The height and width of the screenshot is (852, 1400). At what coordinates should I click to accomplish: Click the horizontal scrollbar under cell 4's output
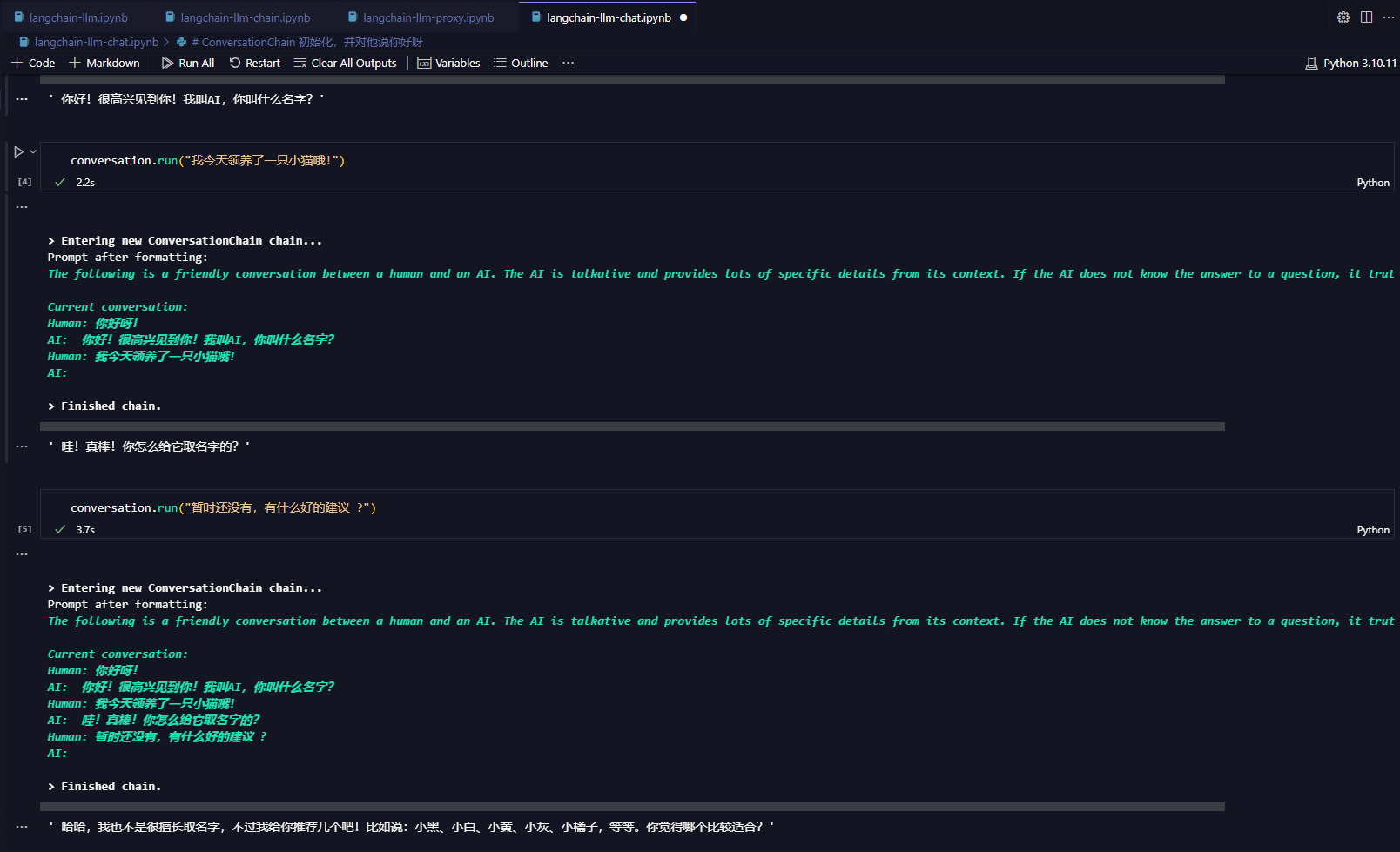tap(632, 426)
